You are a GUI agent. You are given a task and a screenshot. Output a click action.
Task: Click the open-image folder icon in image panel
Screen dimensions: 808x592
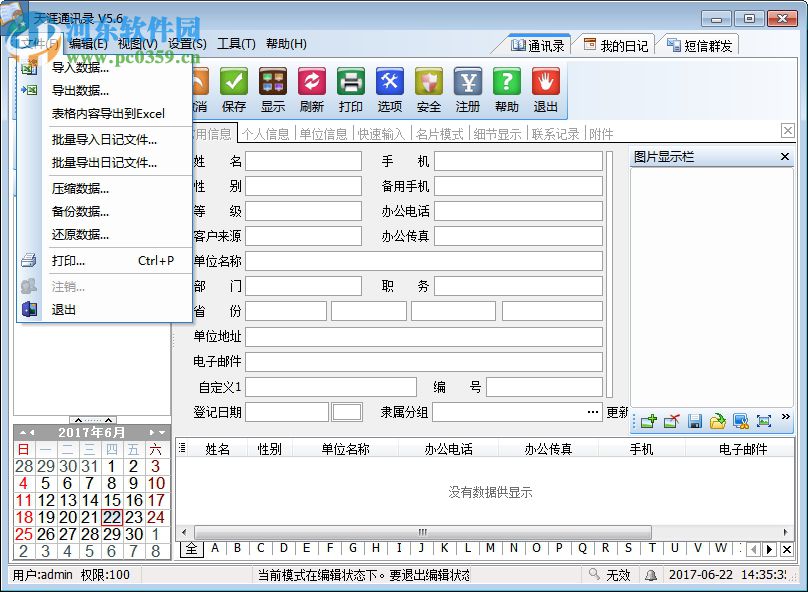(718, 420)
